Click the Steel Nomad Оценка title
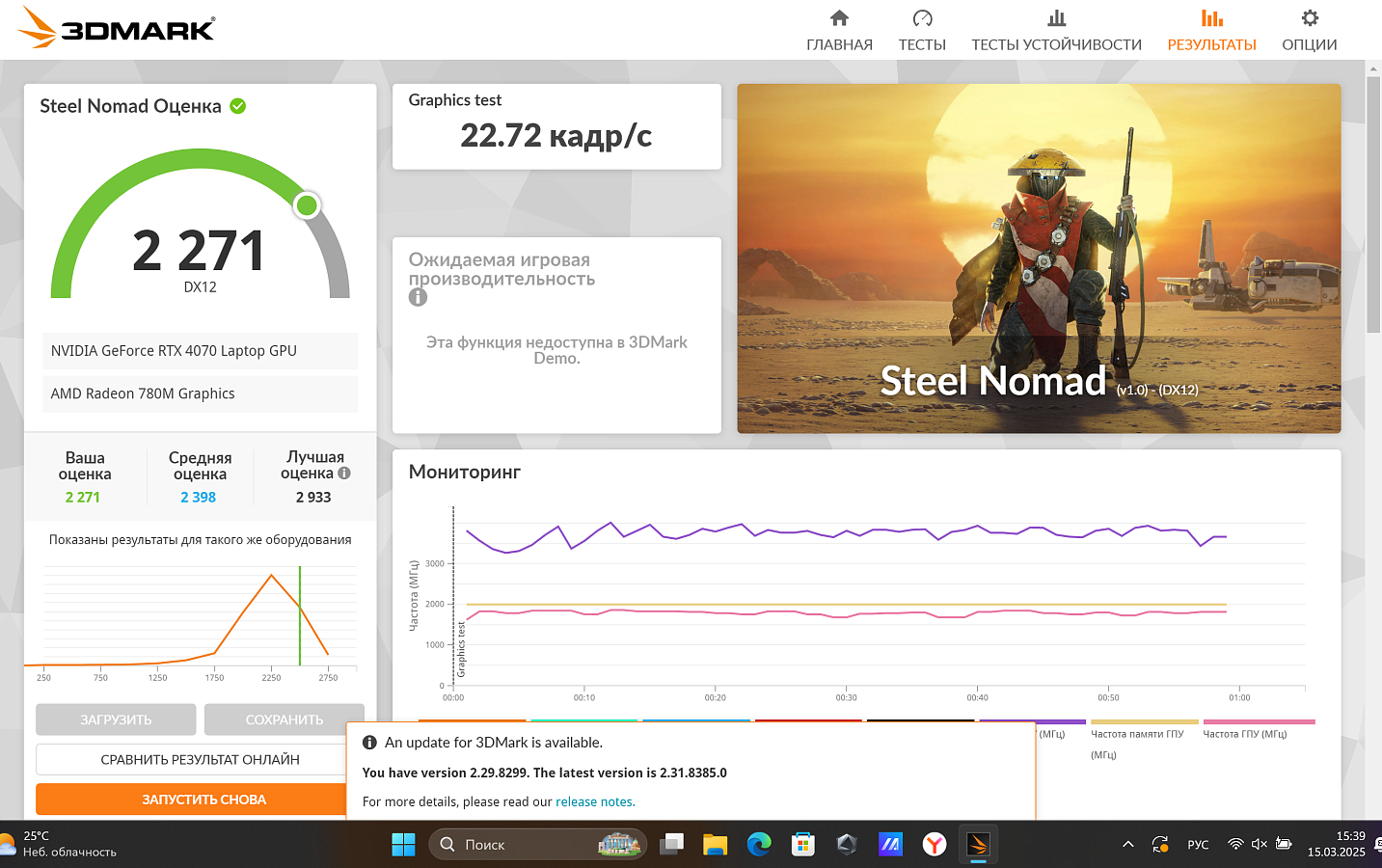 (130, 106)
